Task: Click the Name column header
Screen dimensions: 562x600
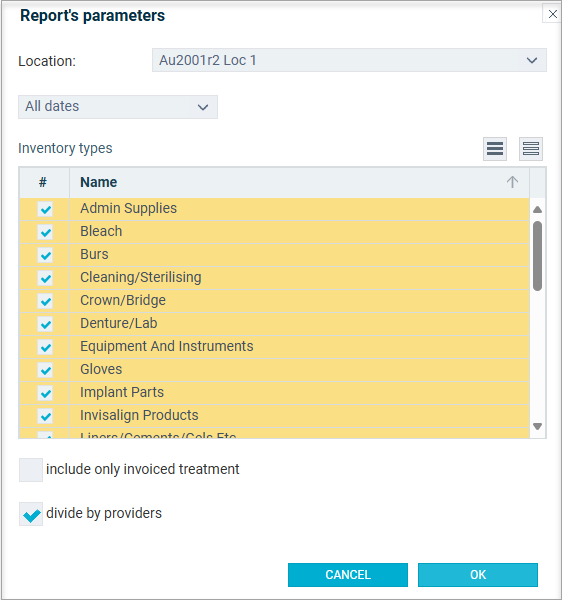Action: [x=299, y=182]
